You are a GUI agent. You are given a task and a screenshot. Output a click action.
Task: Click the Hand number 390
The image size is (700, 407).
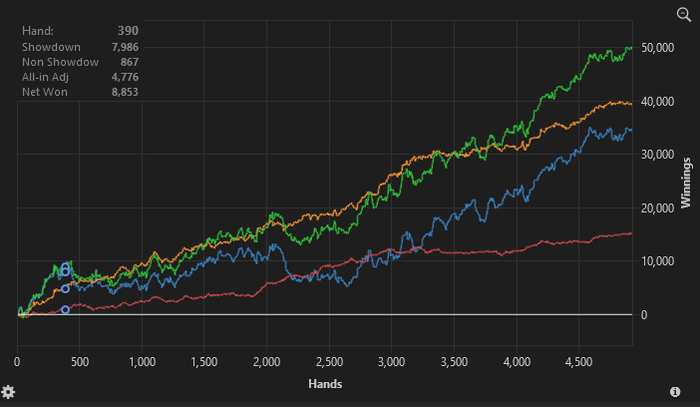(128, 31)
